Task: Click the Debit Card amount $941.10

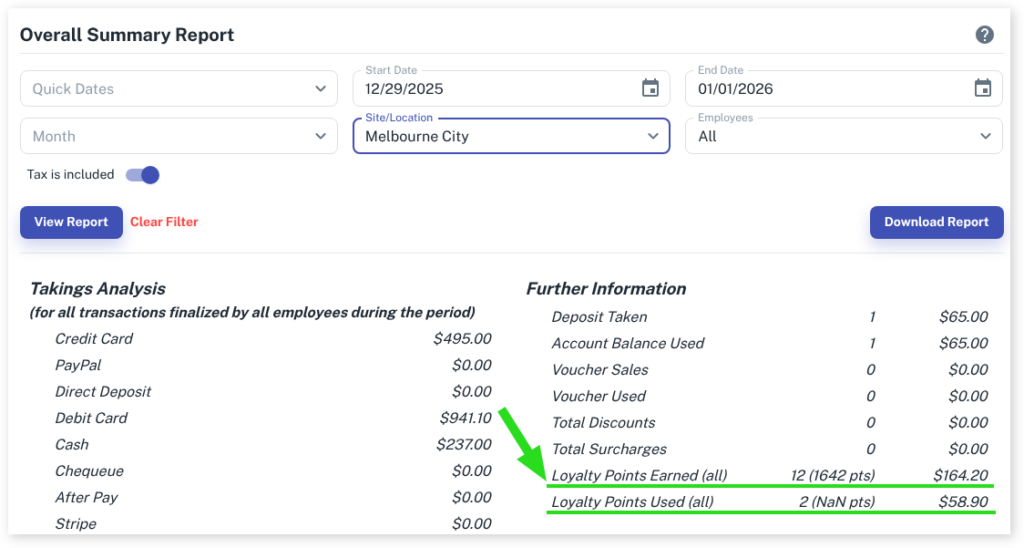Action: click(465, 418)
